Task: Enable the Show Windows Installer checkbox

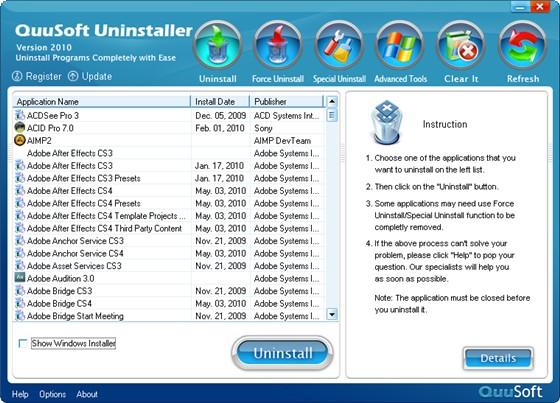Action: 23,343
